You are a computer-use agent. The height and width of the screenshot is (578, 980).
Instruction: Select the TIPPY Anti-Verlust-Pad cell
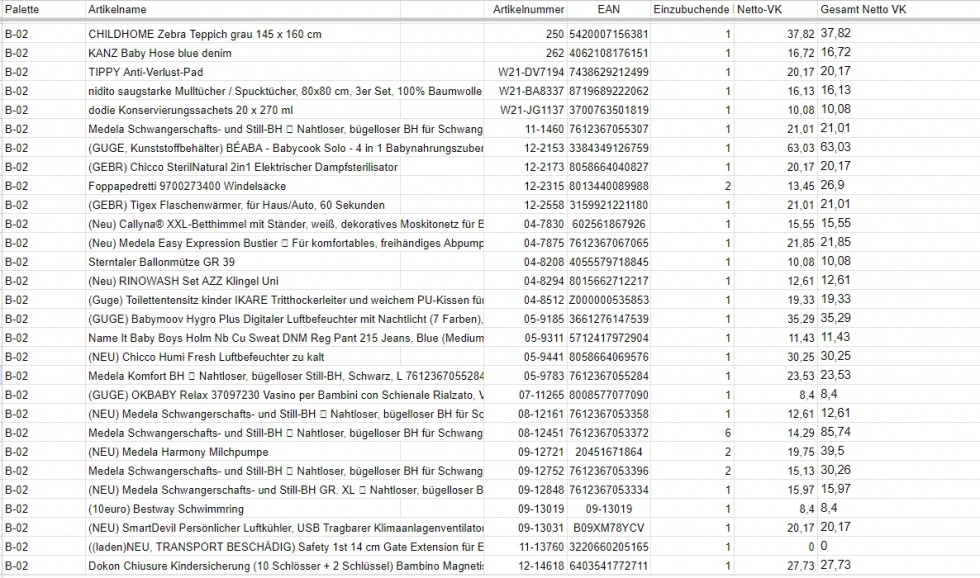pos(146,72)
